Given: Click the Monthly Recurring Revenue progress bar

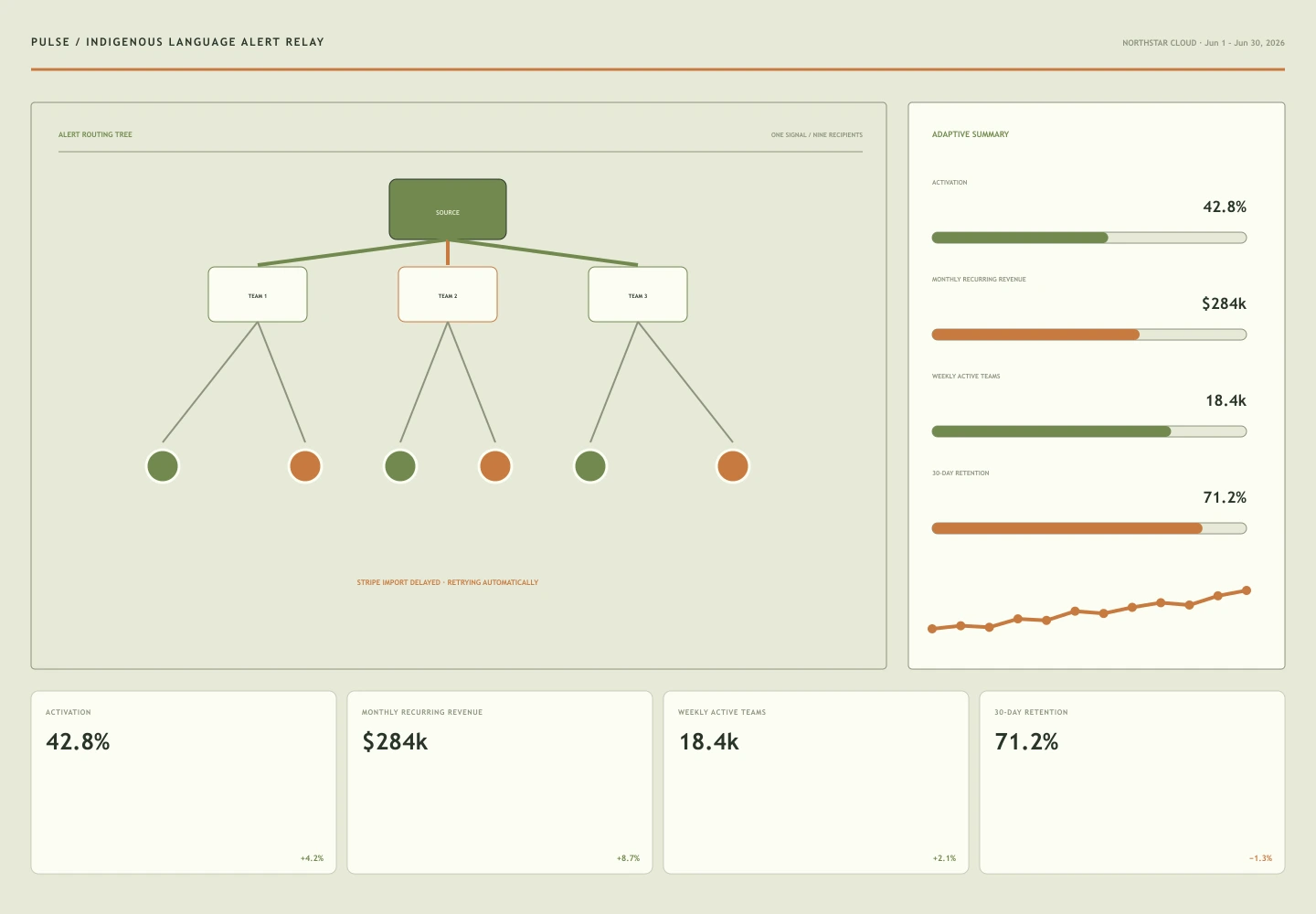Looking at the screenshot, I should pos(1089,335).
